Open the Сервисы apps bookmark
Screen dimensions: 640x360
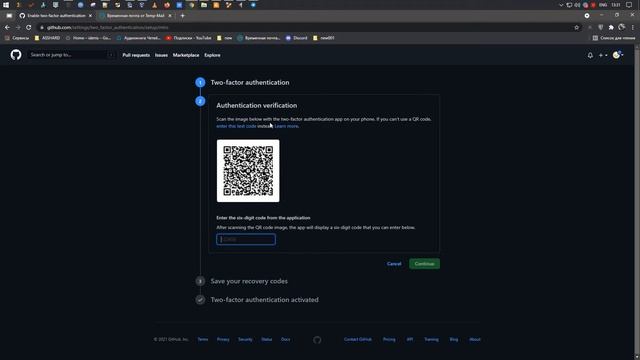17,38
